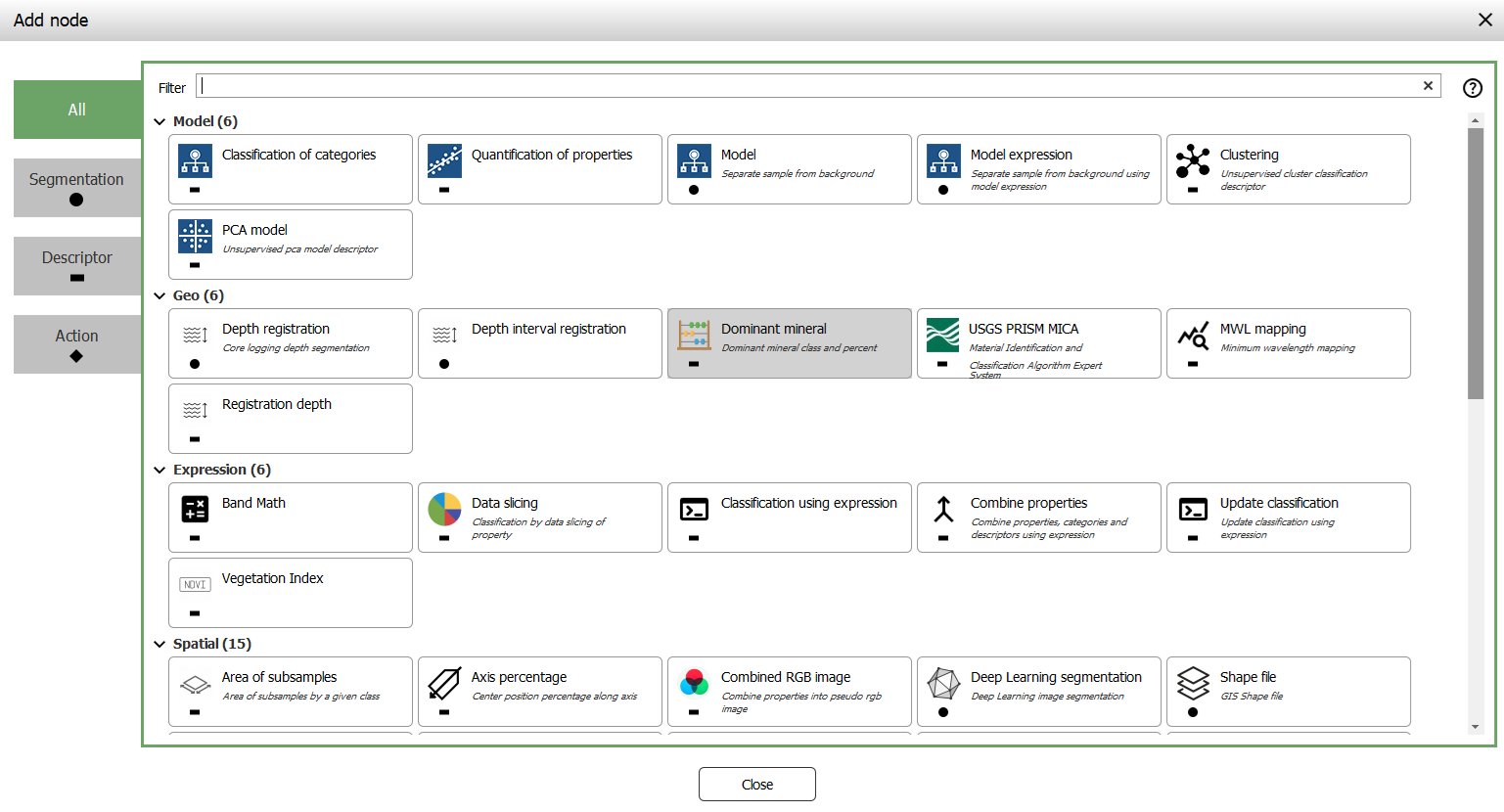Screen dimensions: 1504x812
Task: Open the help question mark icon
Action: point(1472,88)
